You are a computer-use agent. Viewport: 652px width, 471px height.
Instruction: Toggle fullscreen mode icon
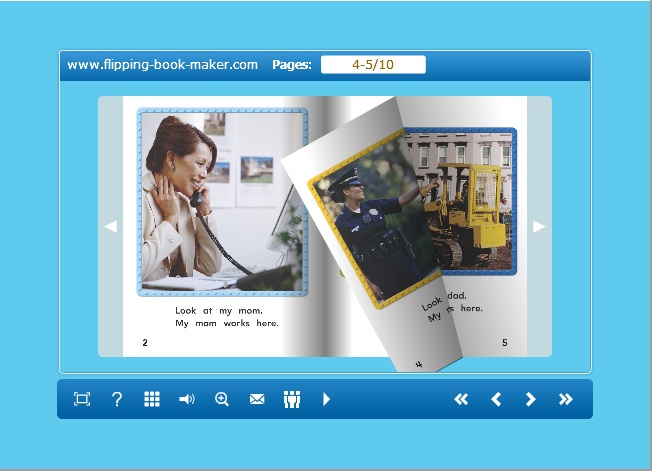tap(82, 399)
